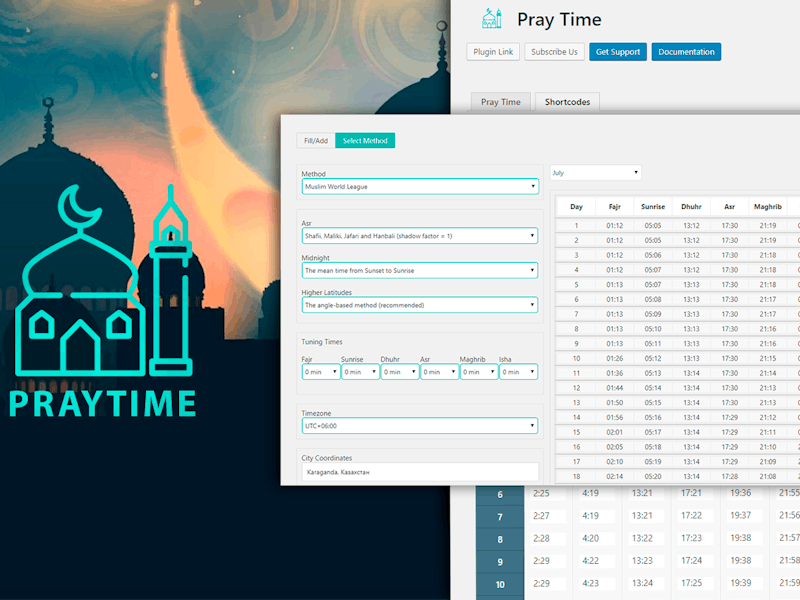
Task: Click Fajr time 01:36 on day 11
Action: [614, 373]
